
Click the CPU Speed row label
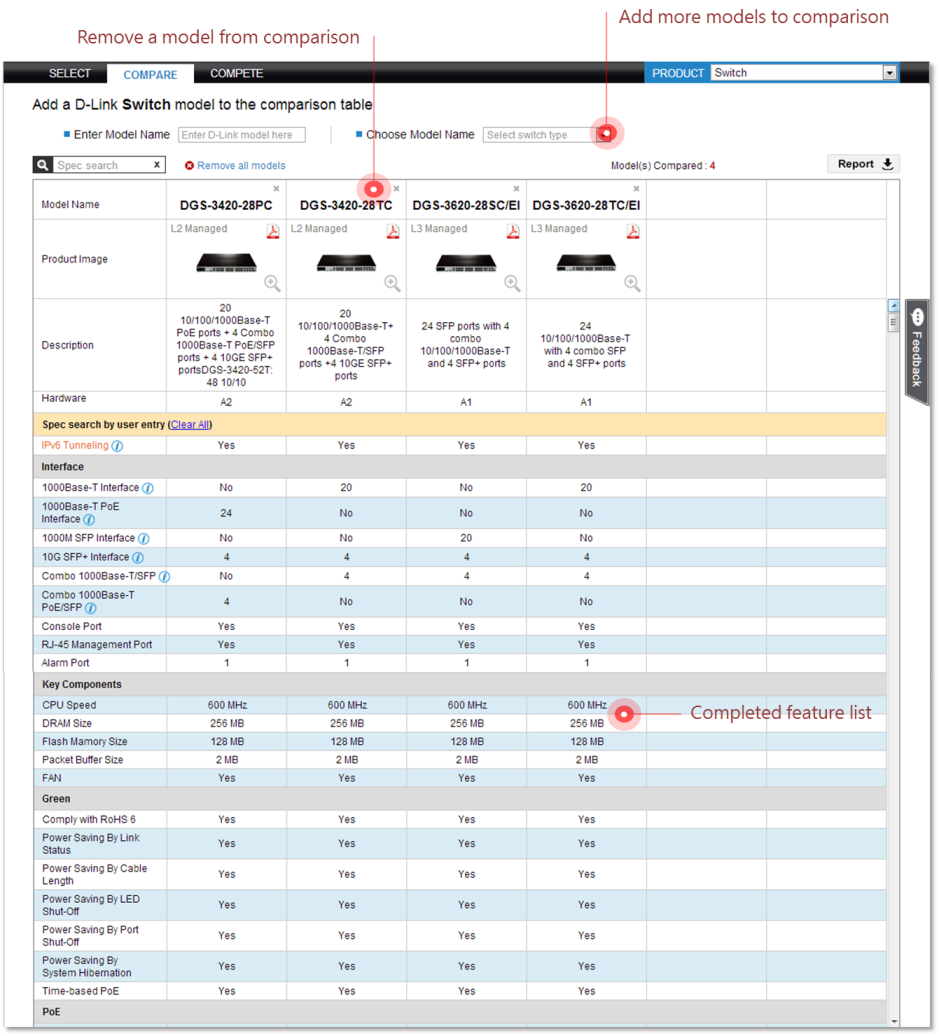pos(69,705)
